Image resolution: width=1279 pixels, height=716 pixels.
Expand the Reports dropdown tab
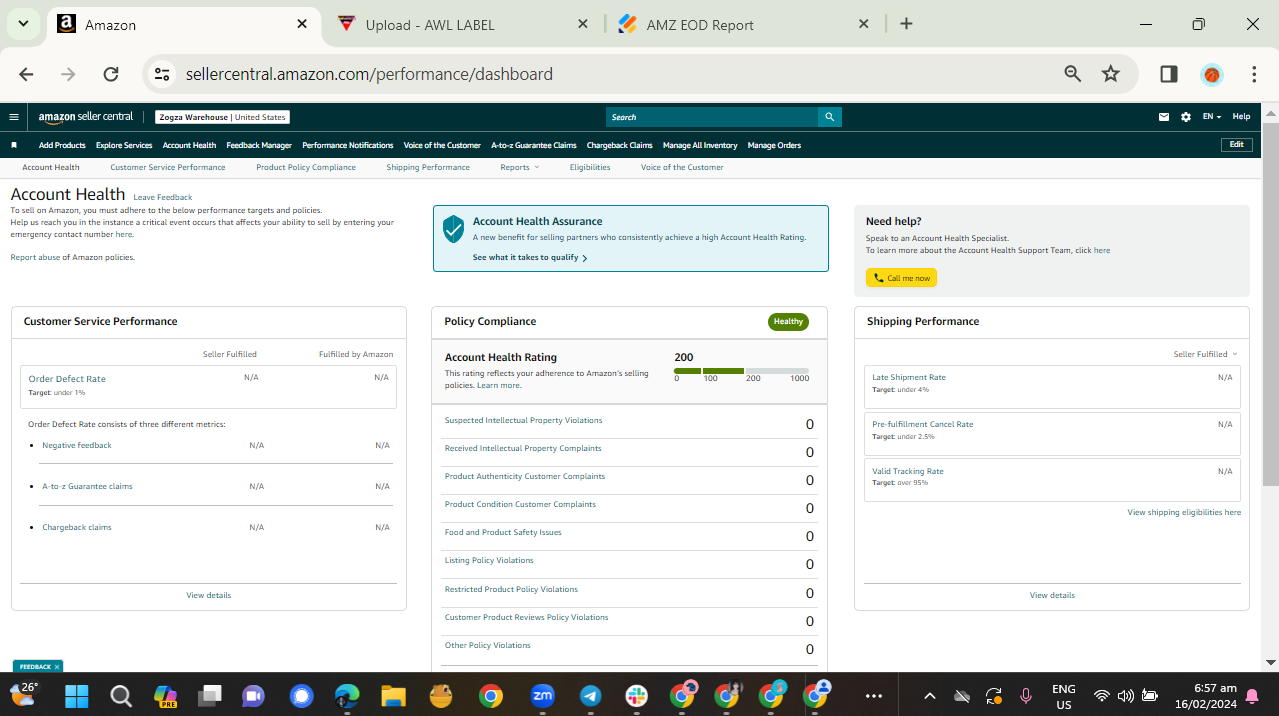pyautogui.click(x=519, y=167)
